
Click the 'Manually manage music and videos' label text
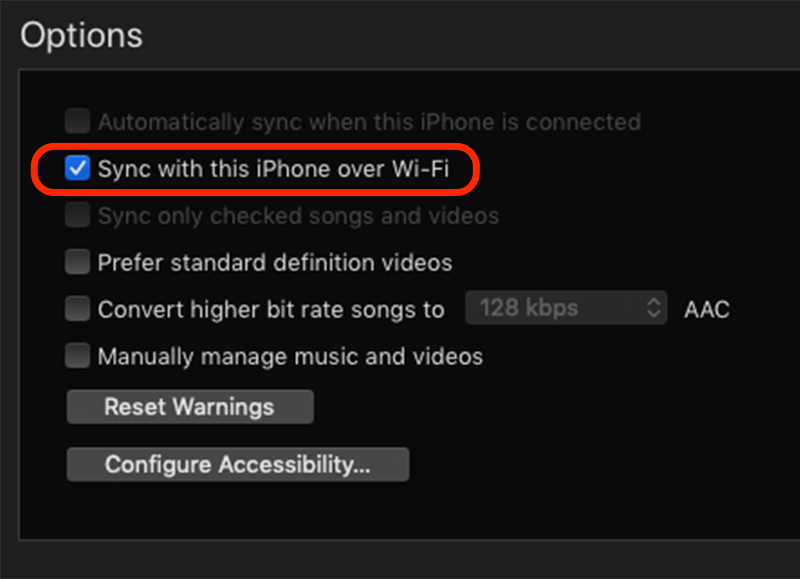(x=290, y=356)
